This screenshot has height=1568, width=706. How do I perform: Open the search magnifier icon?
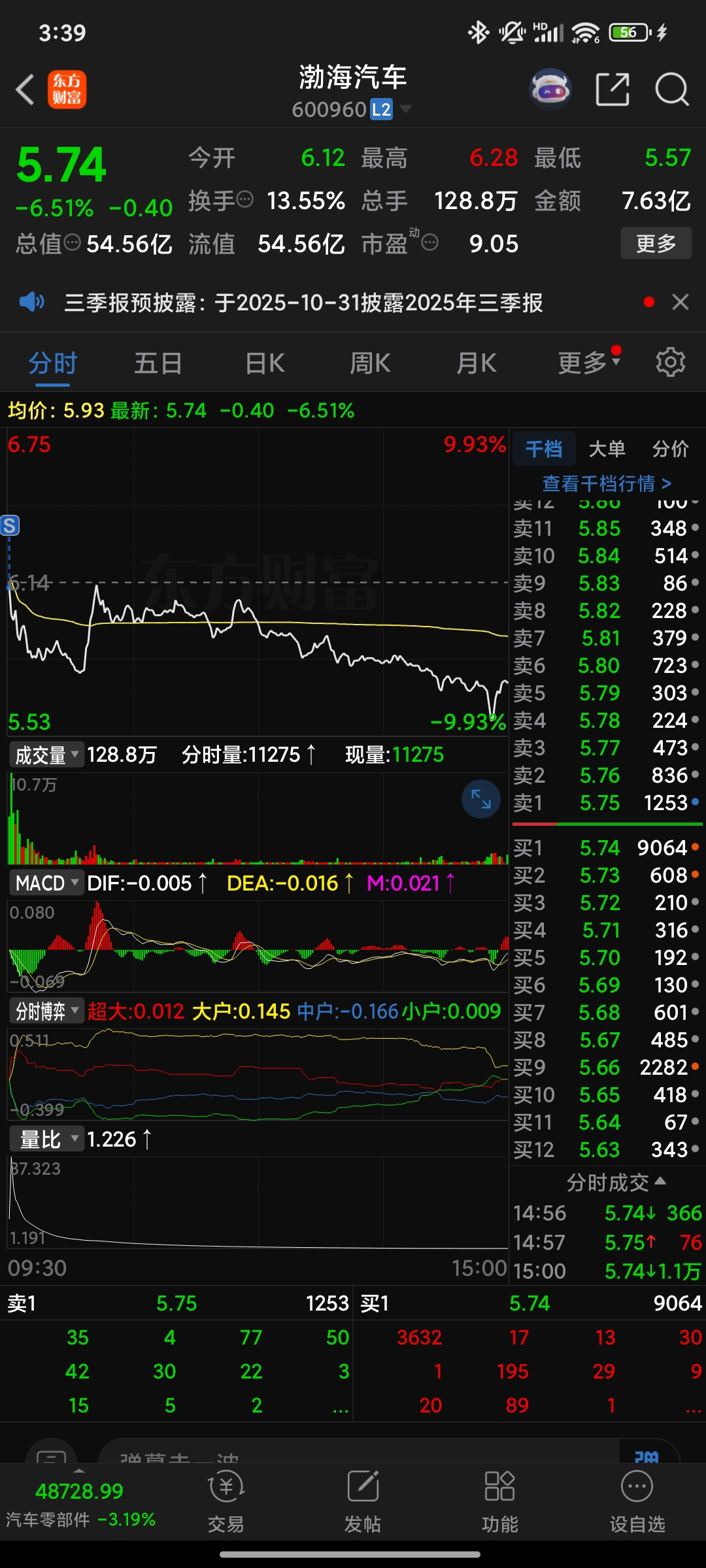[672, 90]
